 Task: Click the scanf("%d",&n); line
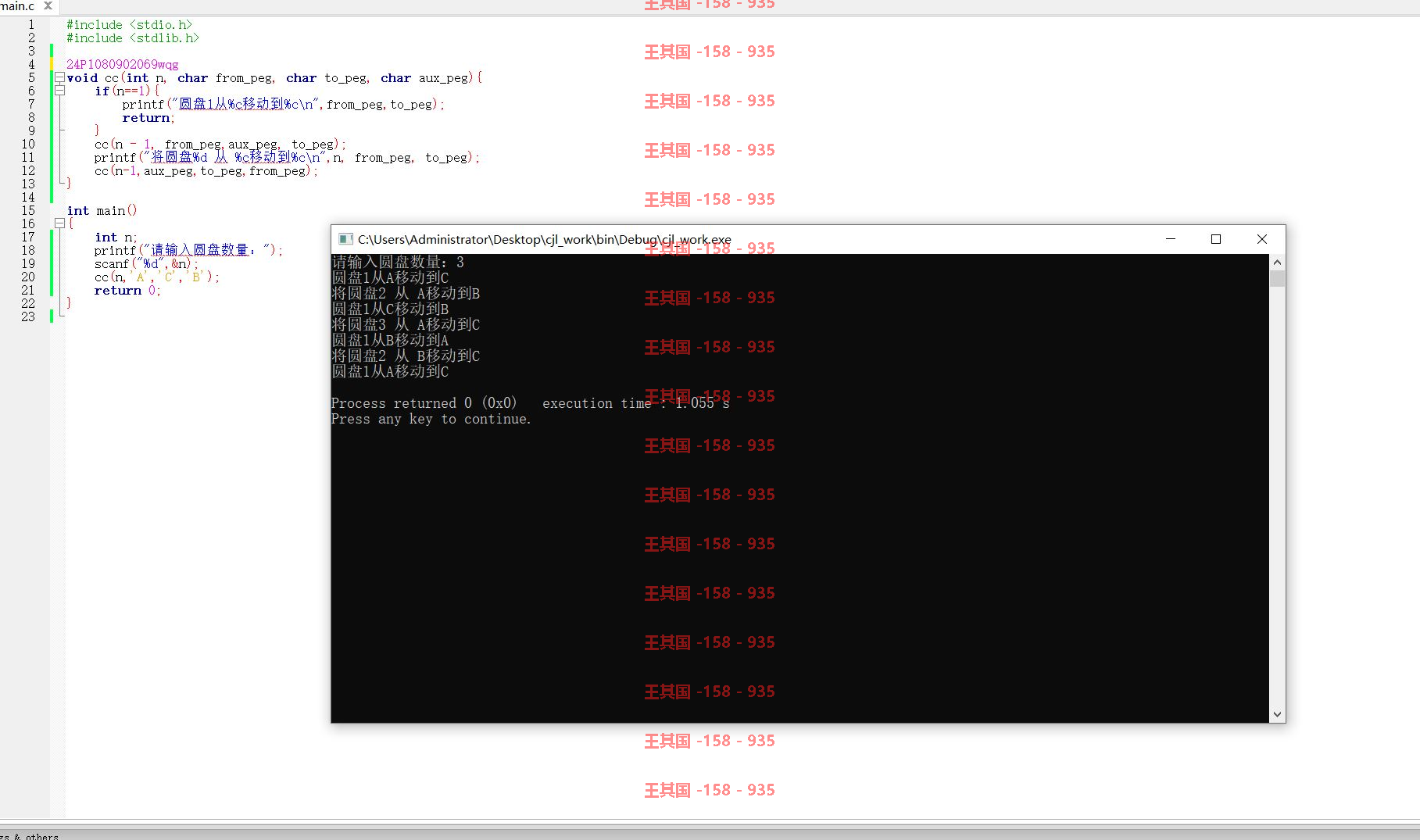tap(146, 264)
